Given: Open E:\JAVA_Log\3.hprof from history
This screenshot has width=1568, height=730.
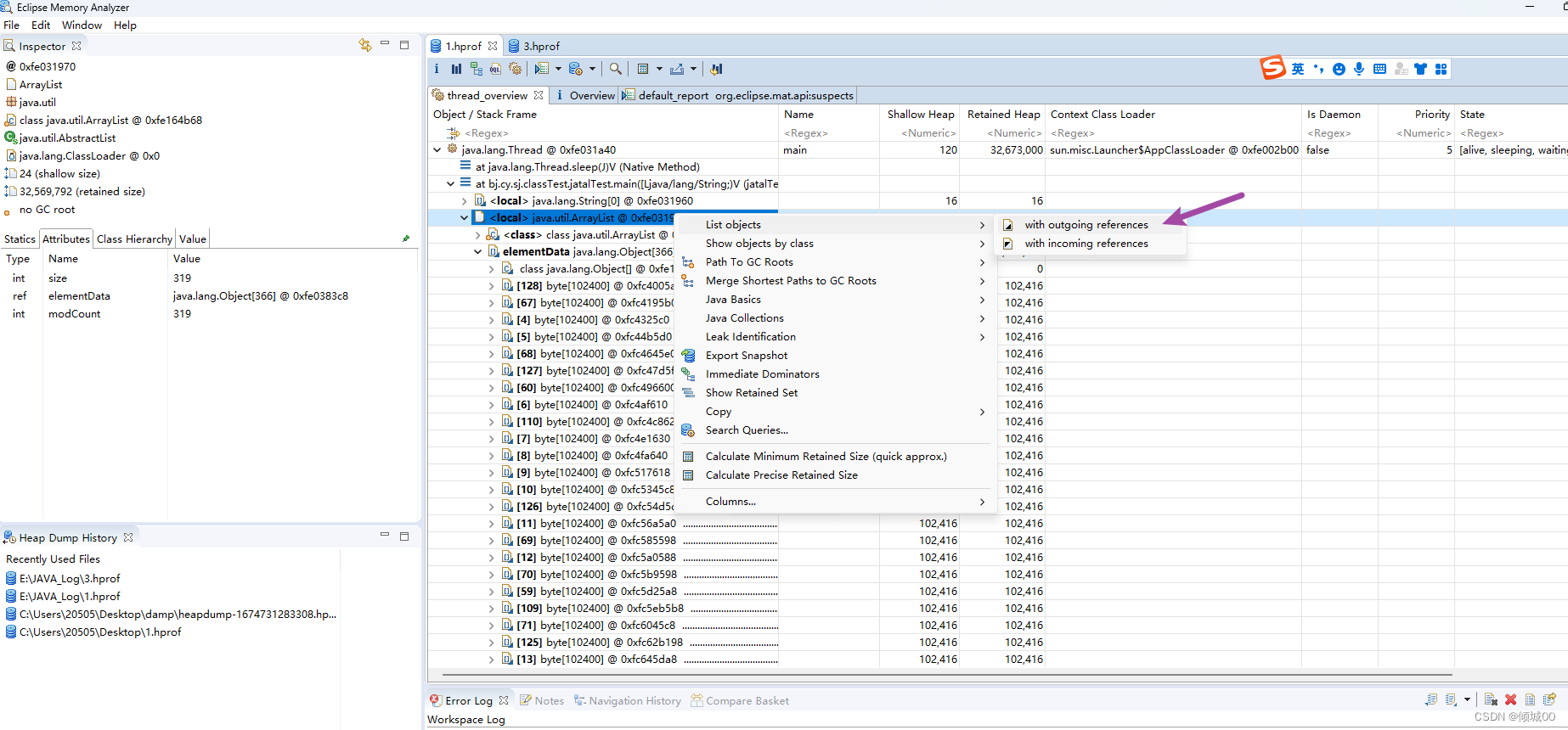Looking at the screenshot, I should click(70, 578).
